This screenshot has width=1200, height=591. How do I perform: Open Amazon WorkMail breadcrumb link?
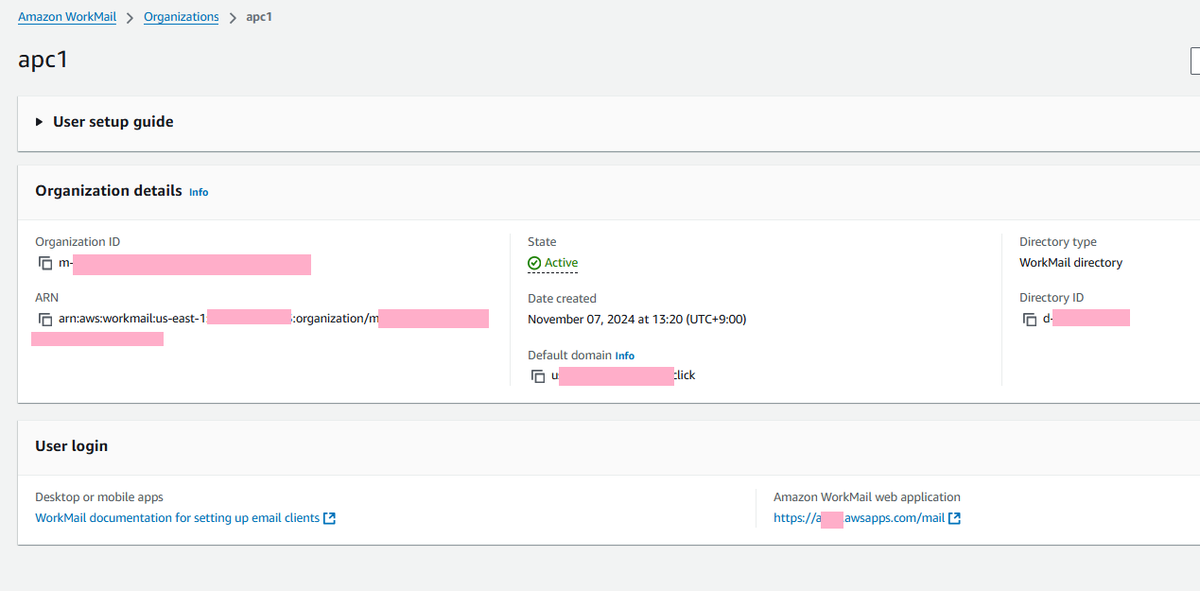coord(67,17)
